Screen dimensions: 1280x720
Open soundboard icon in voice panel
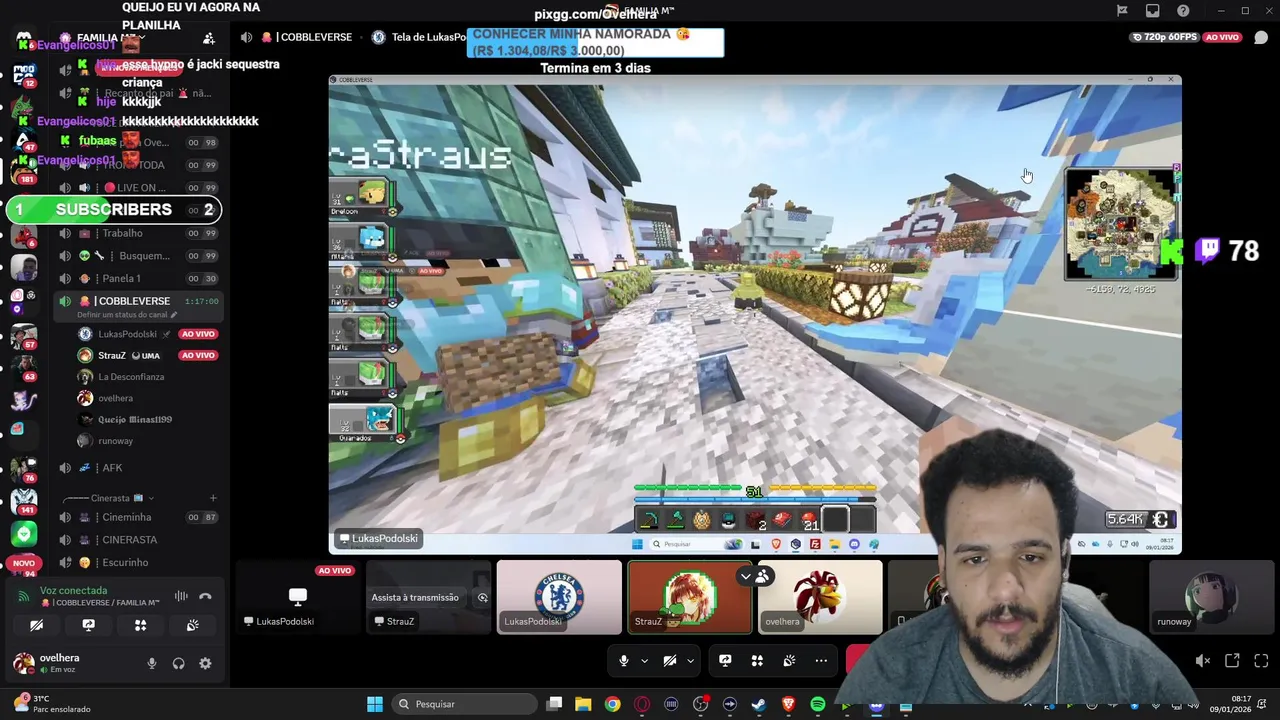(192, 625)
